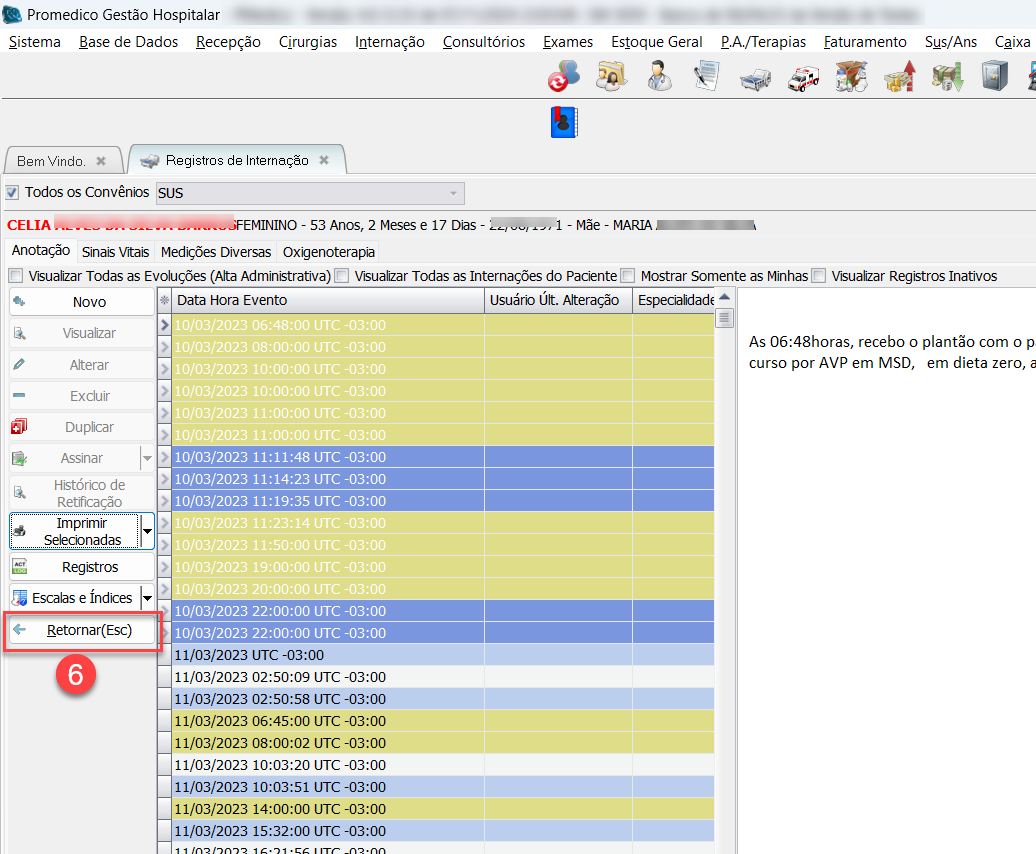The width and height of the screenshot is (1036, 854).
Task: Check Mostrar Somente as Minhas option
Action: click(x=628, y=276)
